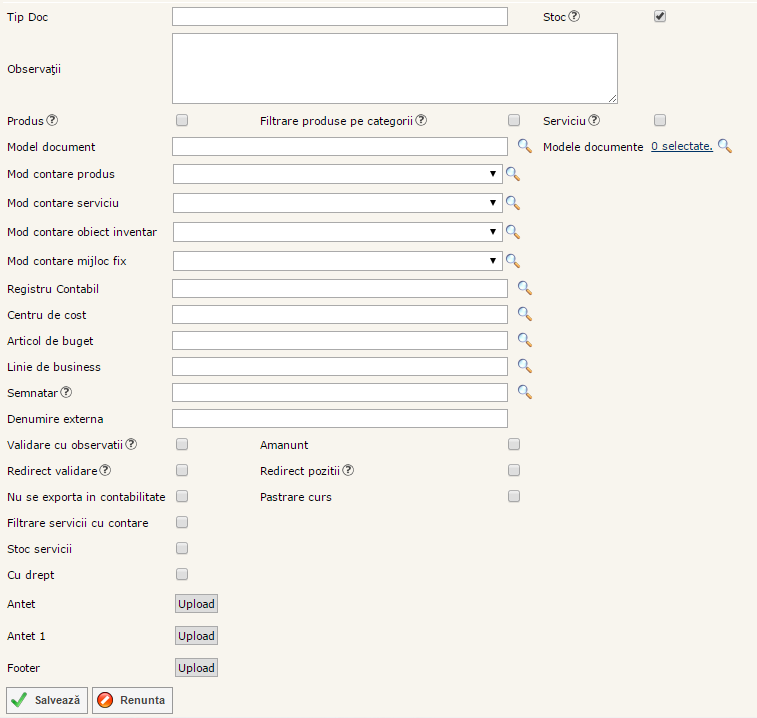Open the '0 selectate.' link
The width and height of the screenshot is (757, 718).
pyautogui.click(x=681, y=146)
